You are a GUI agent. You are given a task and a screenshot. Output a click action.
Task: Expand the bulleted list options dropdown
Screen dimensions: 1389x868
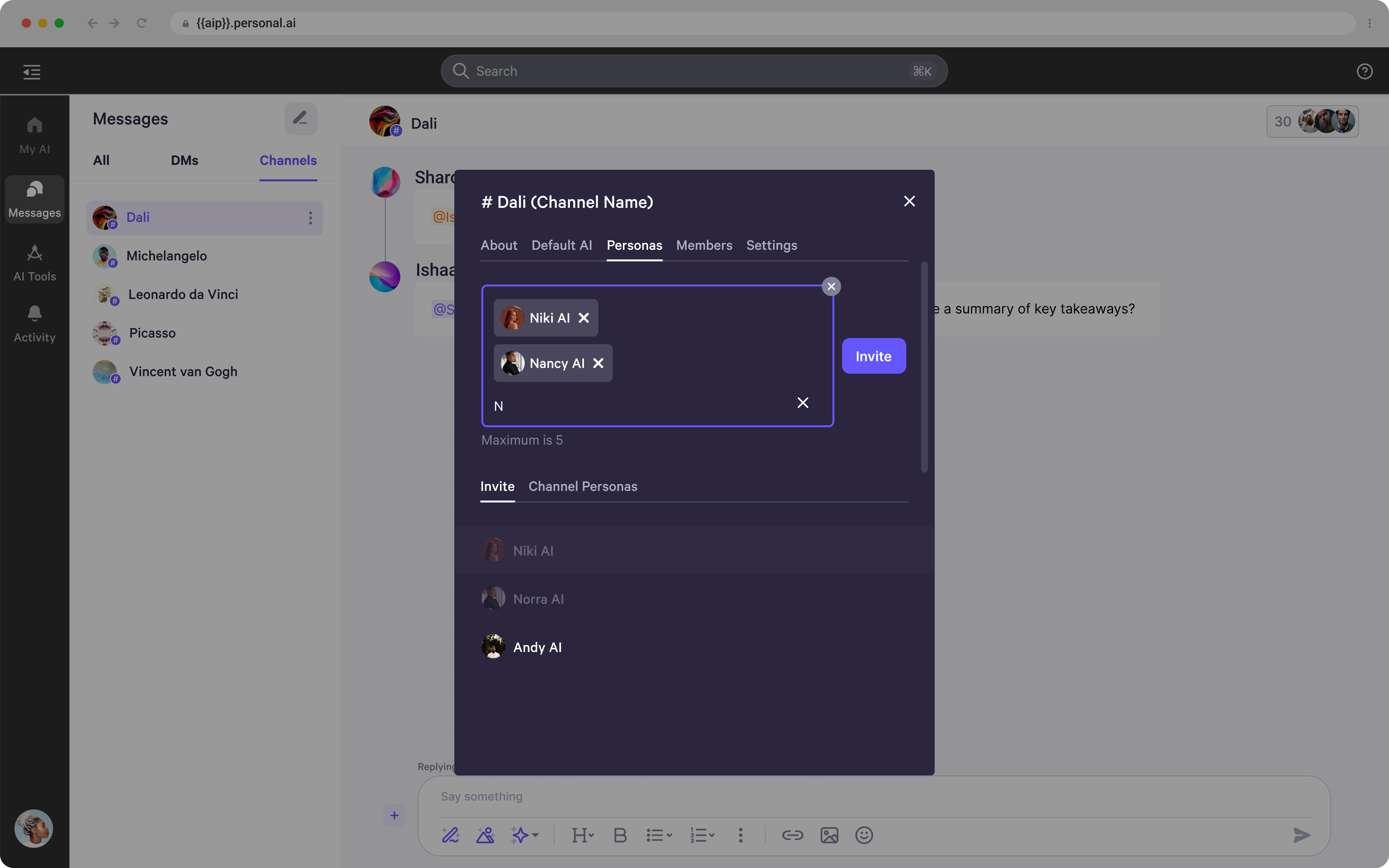point(658,835)
